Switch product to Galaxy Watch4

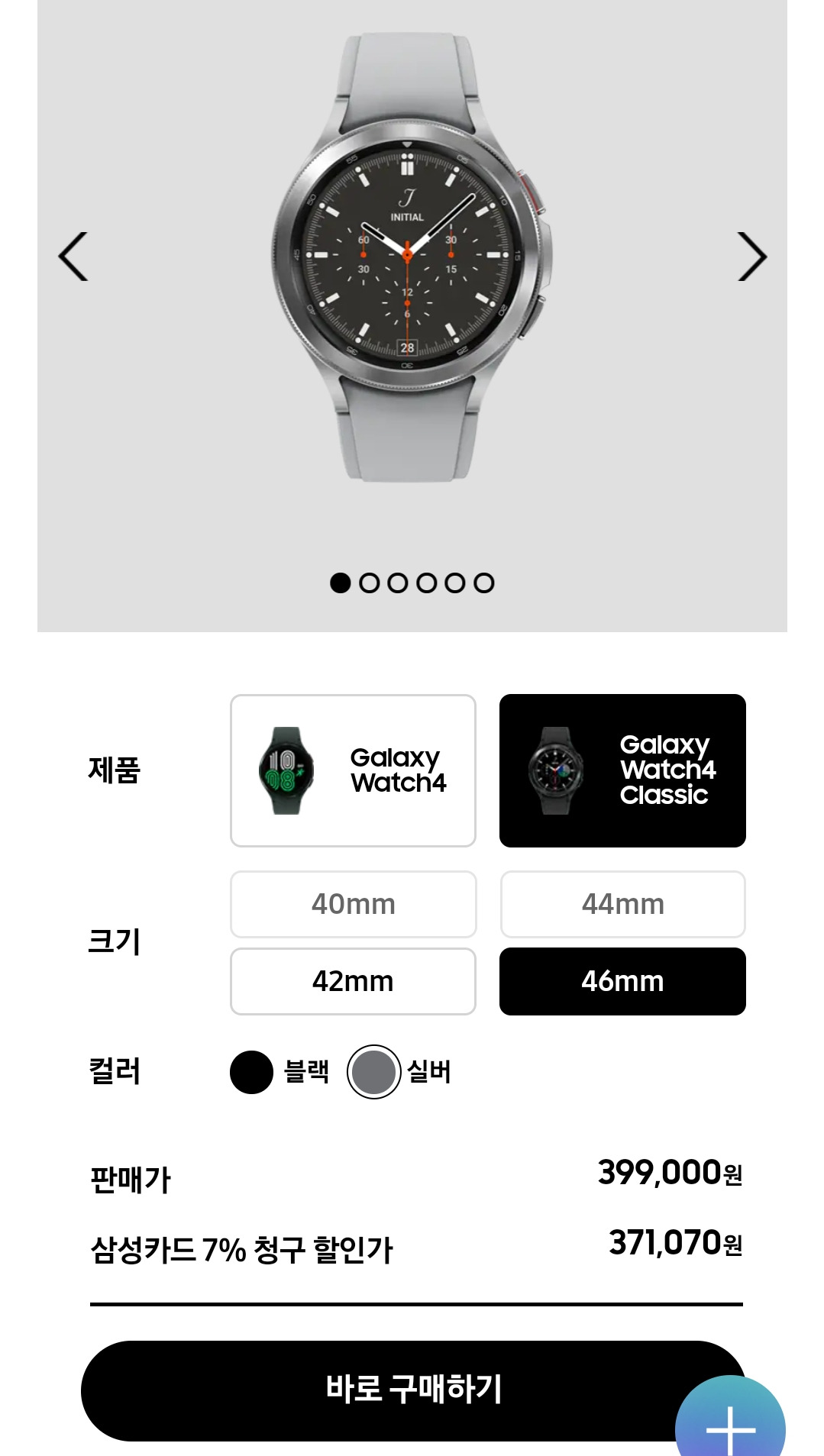pyautogui.click(x=353, y=770)
